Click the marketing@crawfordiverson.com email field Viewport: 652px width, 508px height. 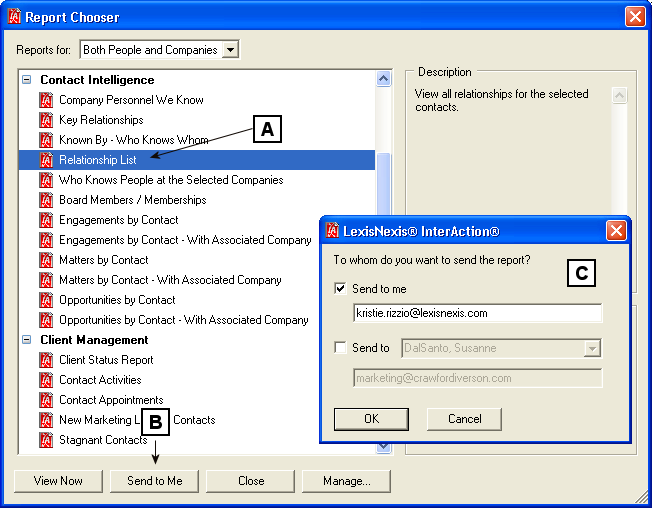pos(477,378)
